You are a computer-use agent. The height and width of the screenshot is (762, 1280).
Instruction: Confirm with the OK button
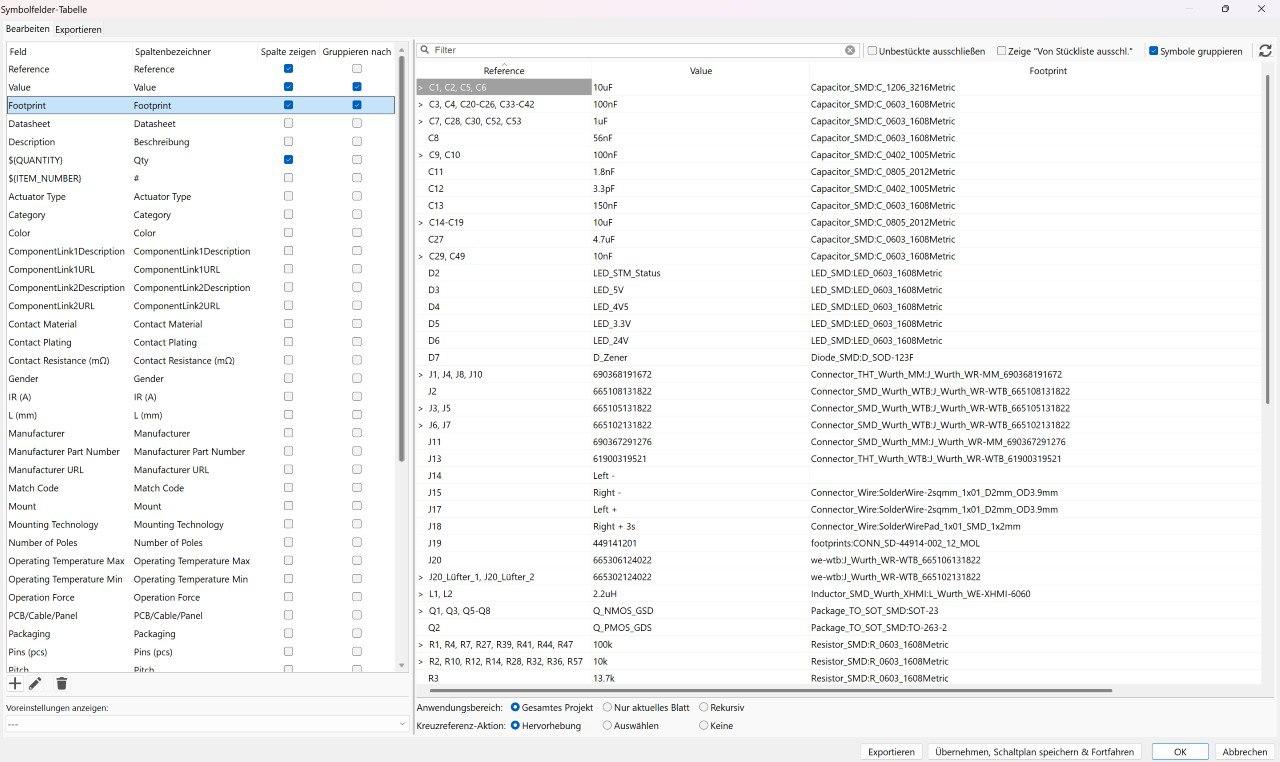pos(1180,752)
